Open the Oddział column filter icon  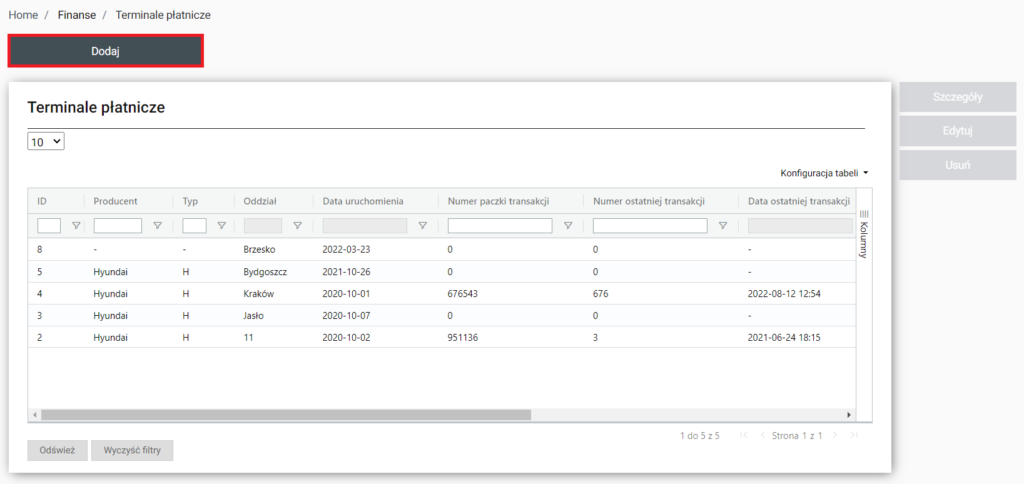[297, 226]
